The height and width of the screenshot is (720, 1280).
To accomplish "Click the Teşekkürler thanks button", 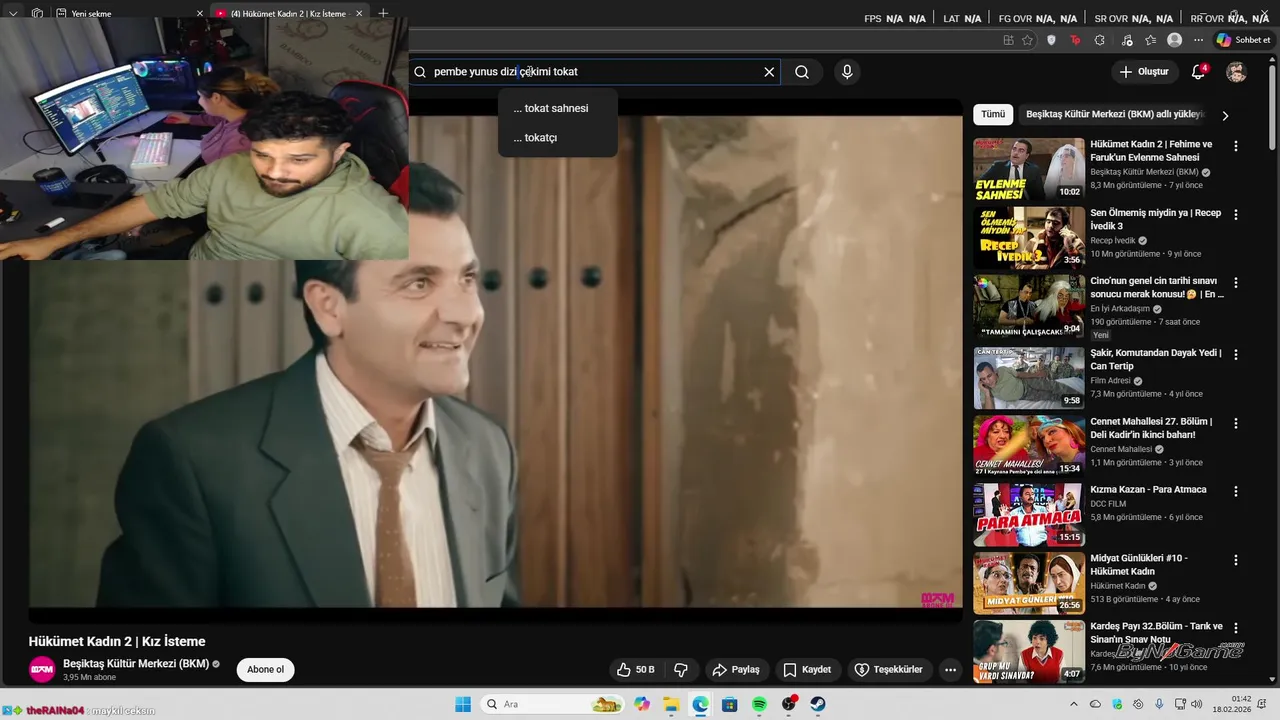I will (x=889, y=670).
